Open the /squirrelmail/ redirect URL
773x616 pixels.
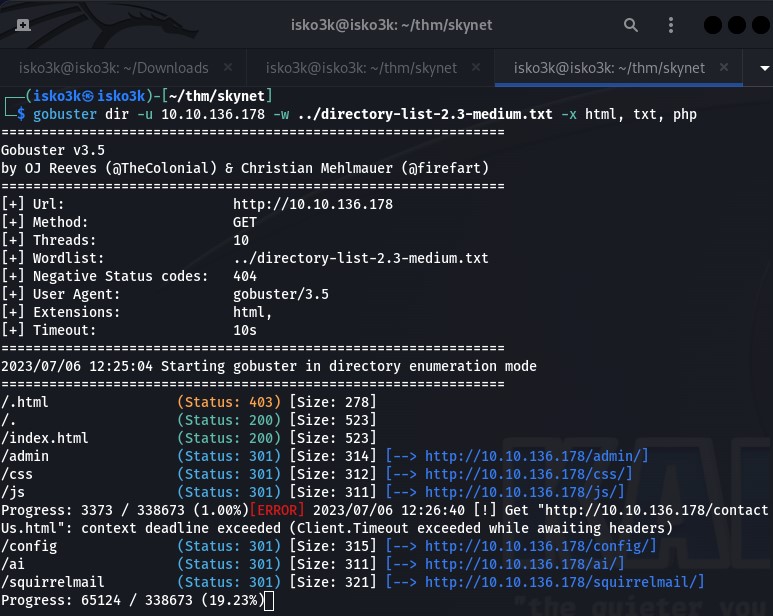pyautogui.click(x=565, y=582)
